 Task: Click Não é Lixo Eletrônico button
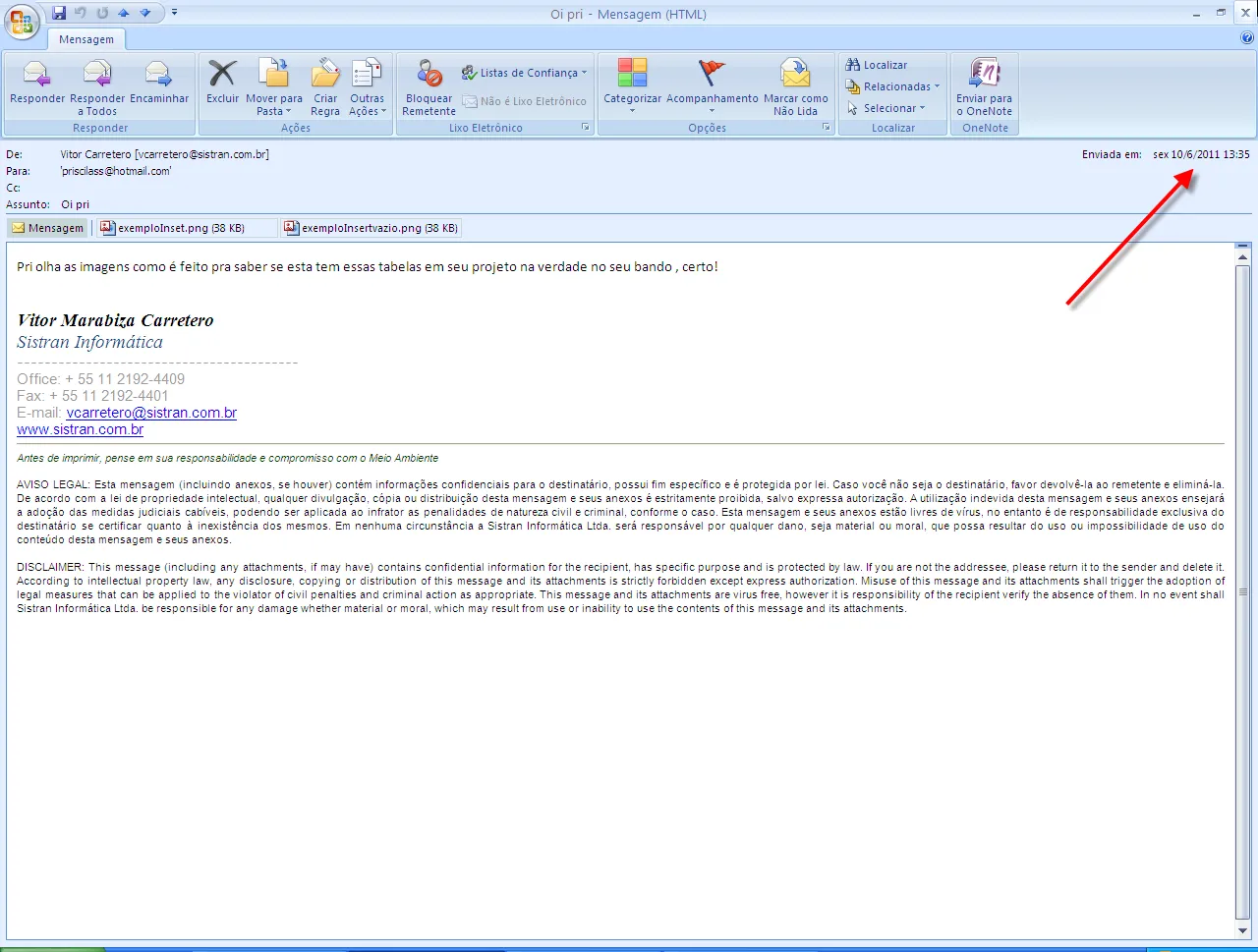[524, 101]
